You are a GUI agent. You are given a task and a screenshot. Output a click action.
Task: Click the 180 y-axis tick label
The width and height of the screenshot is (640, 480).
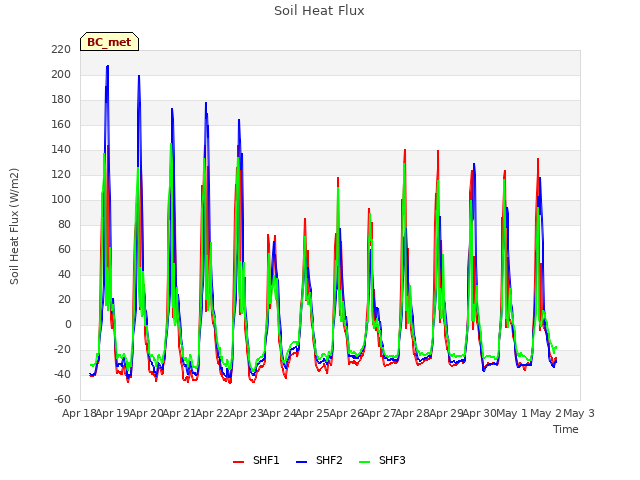[61, 100]
